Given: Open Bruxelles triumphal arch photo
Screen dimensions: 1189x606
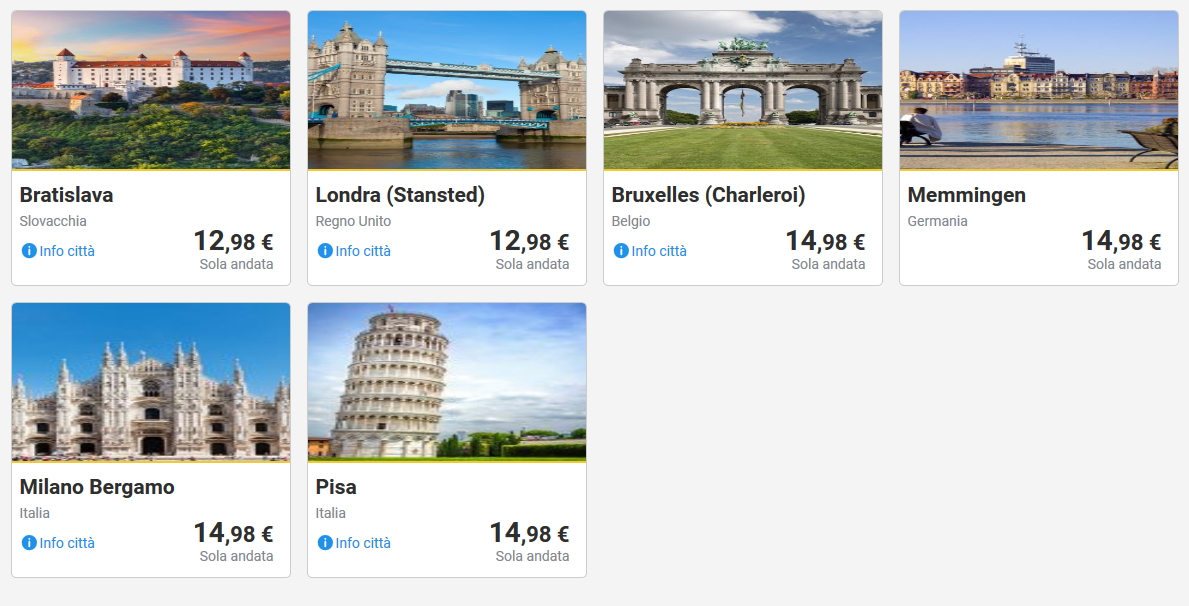Looking at the screenshot, I should pos(743,90).
